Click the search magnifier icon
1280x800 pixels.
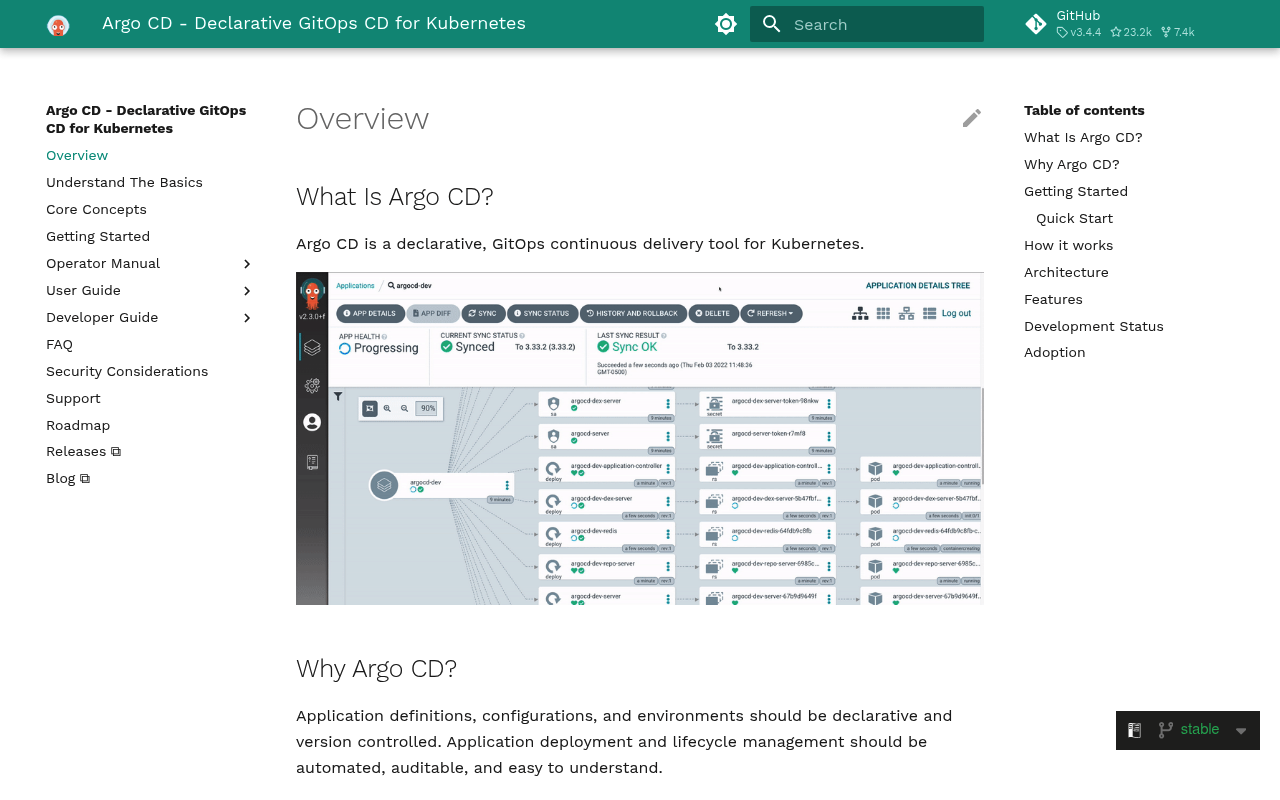point(771,24)
